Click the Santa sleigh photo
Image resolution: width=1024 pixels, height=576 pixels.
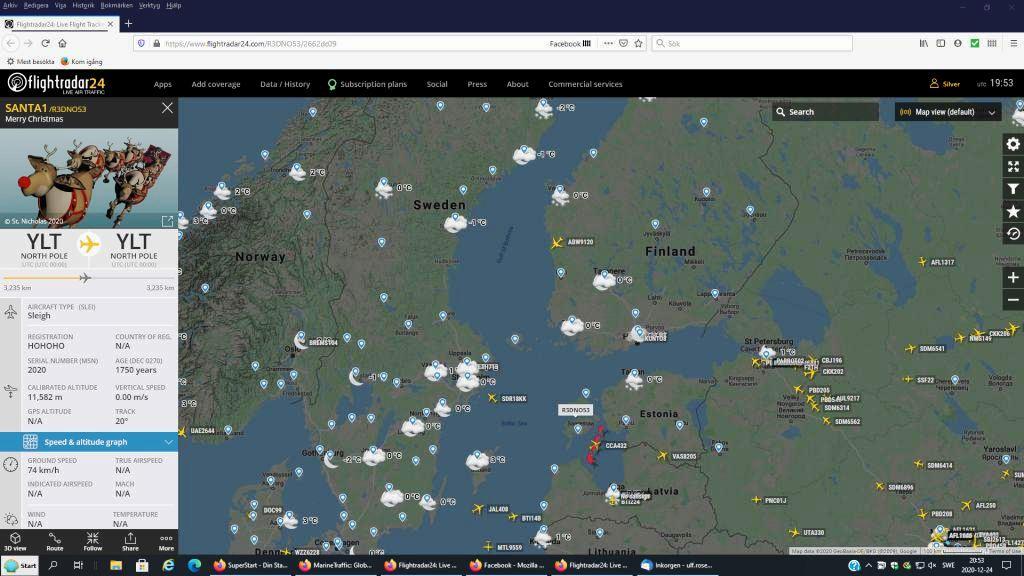[89, 178]
